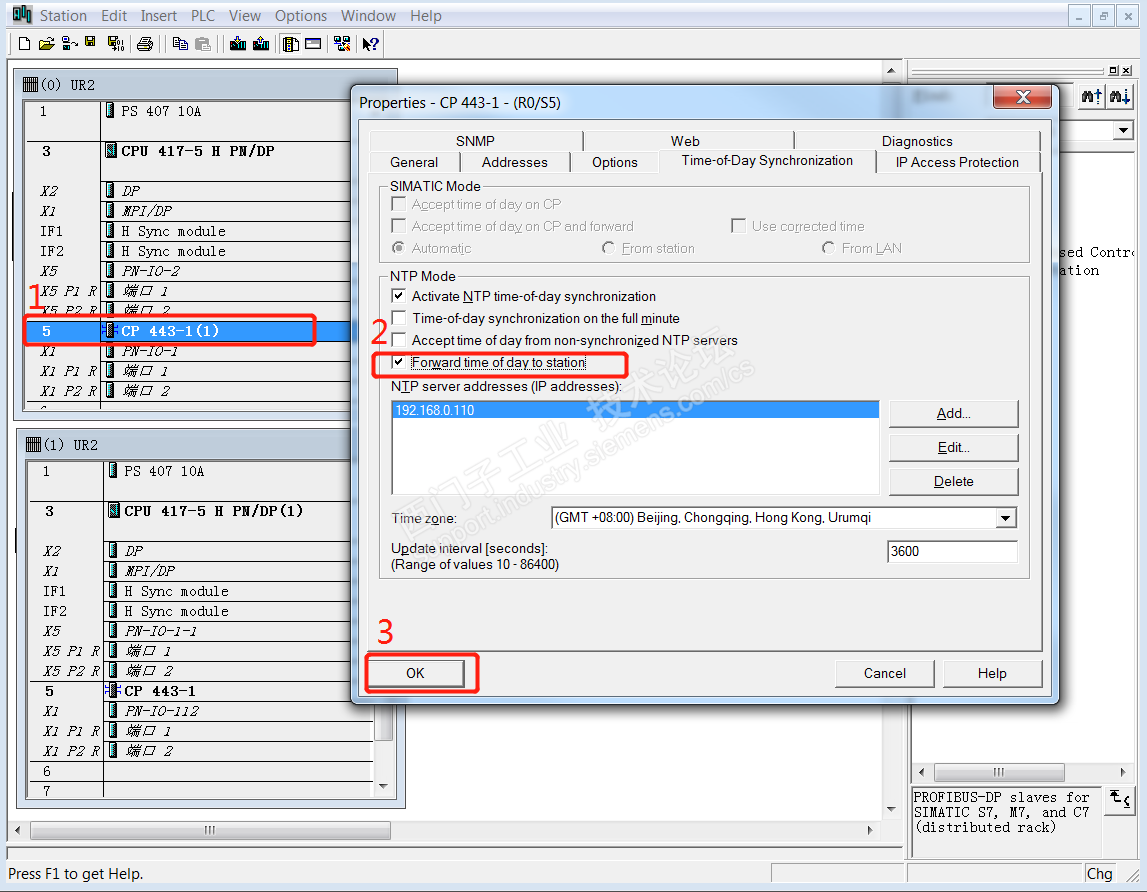The height and width of the screenshot is (892, 1147).
Task: Switch to the Diagnostics tab
Action: (917, 140)
